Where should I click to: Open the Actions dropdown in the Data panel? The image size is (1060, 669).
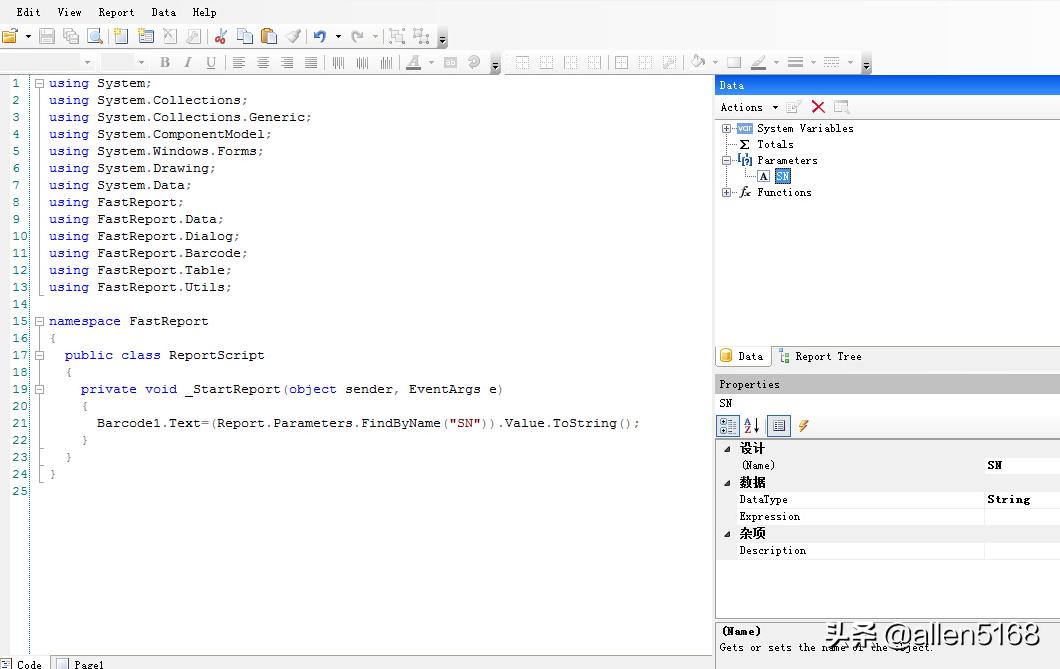[x=749, y=107]
